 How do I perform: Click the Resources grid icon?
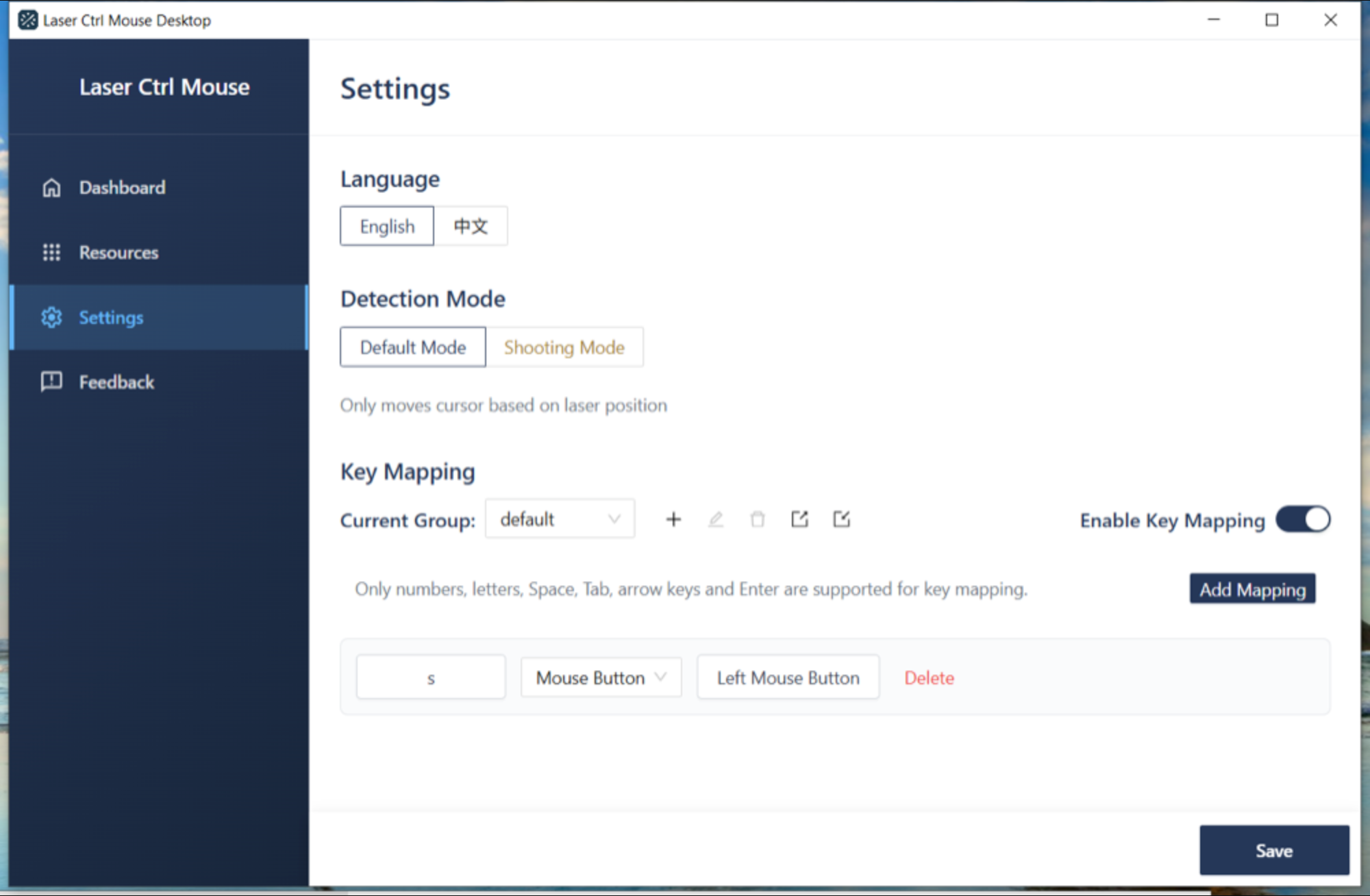51,253
